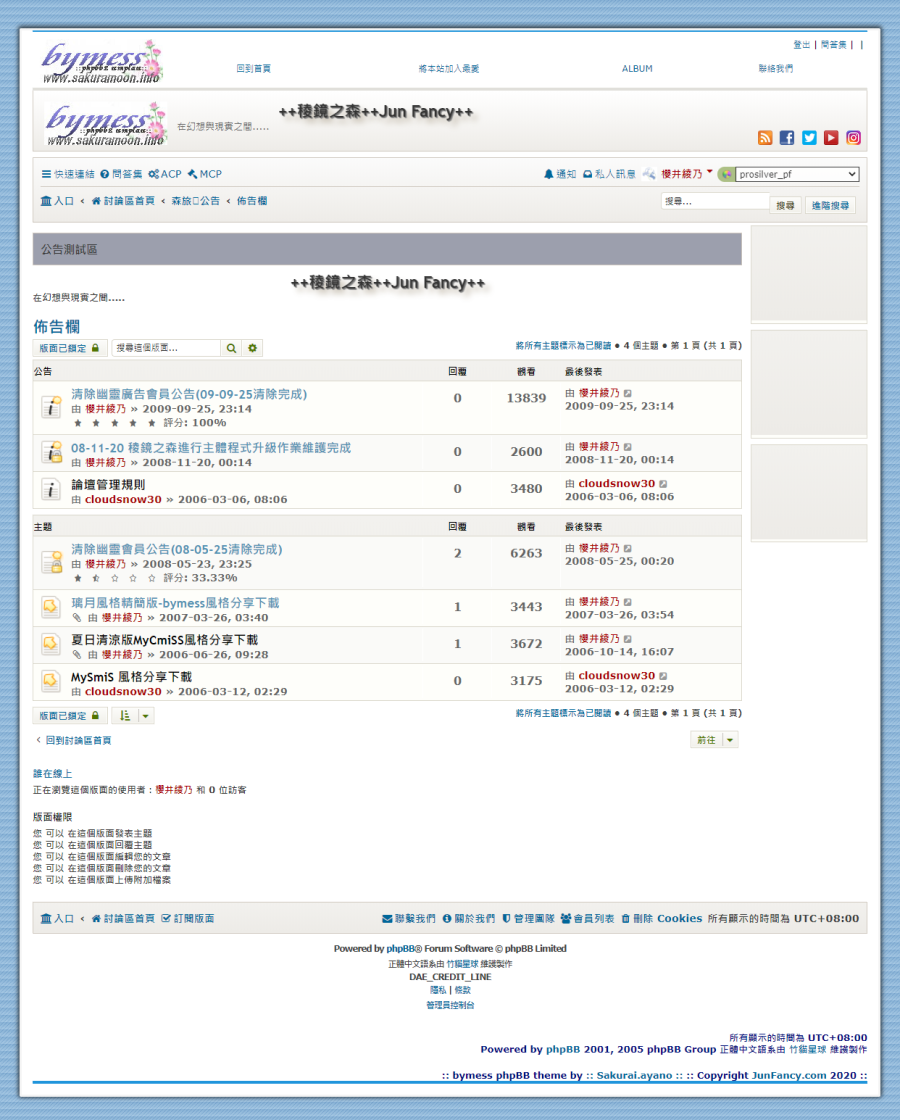
Task: Click 將所有主題標示為已閱讀 to mark topics read
Action: [x=562, y=345]
